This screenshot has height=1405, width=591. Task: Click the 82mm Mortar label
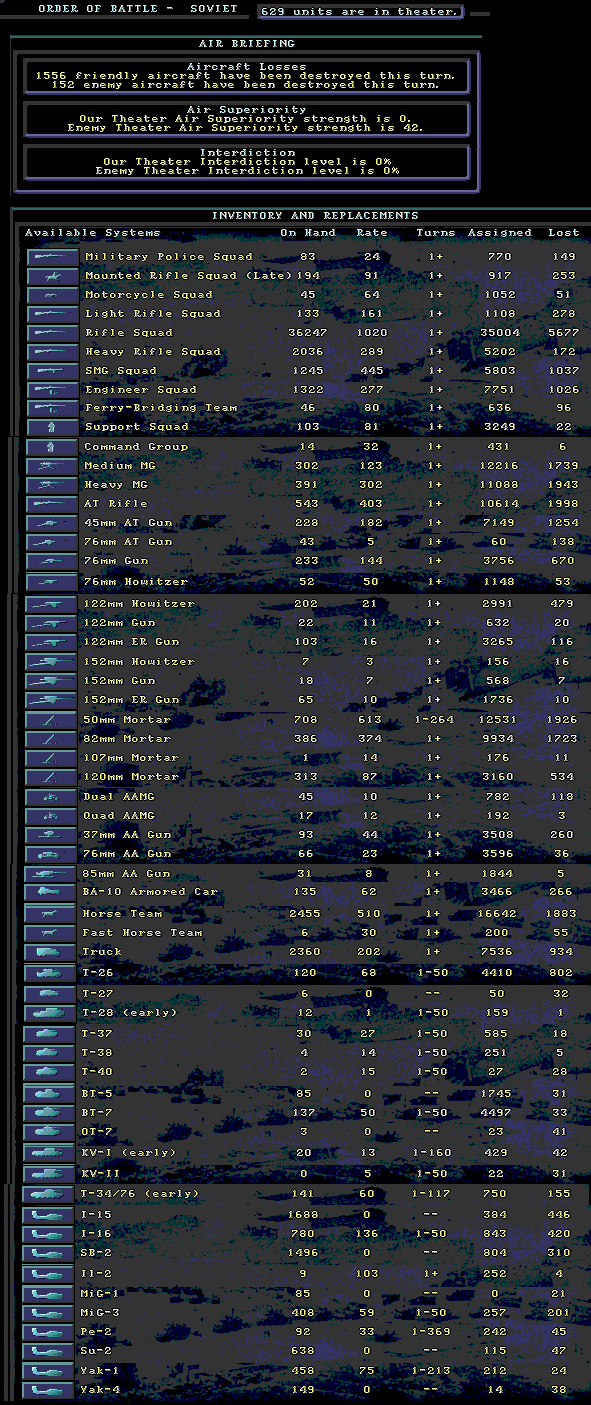[x=128, y=739]
